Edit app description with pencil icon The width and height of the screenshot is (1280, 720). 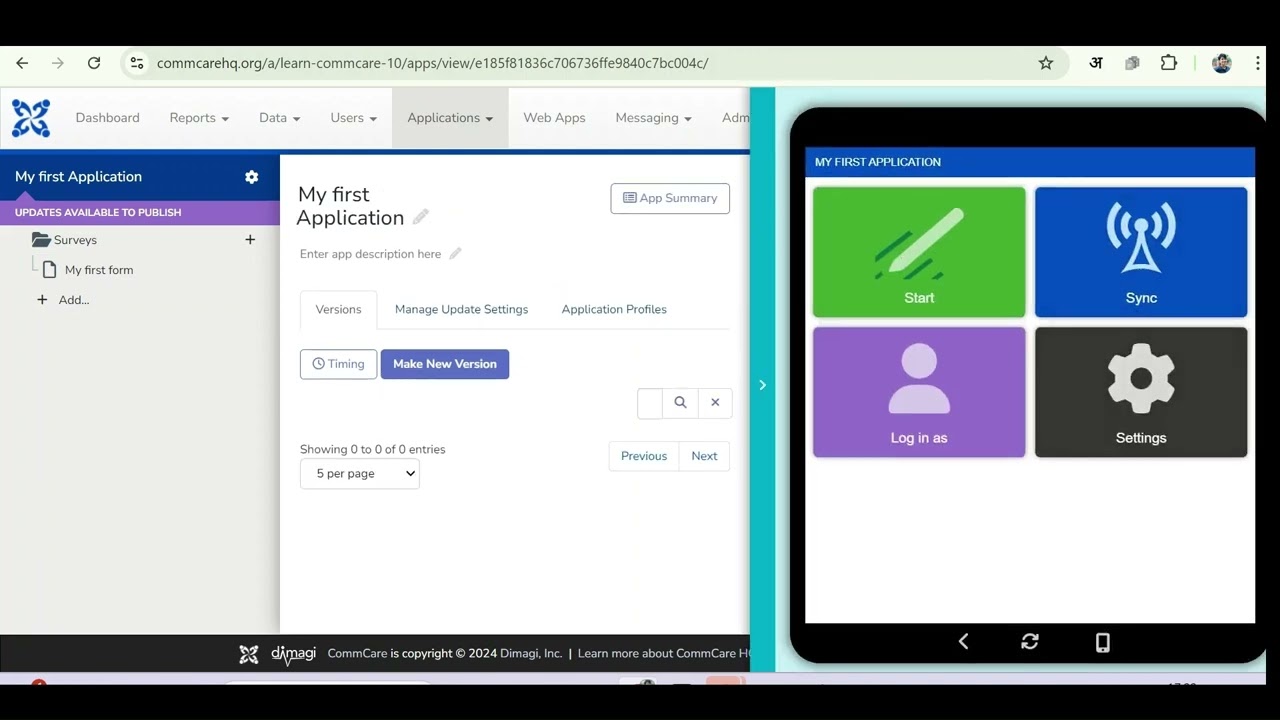[455, 254]
